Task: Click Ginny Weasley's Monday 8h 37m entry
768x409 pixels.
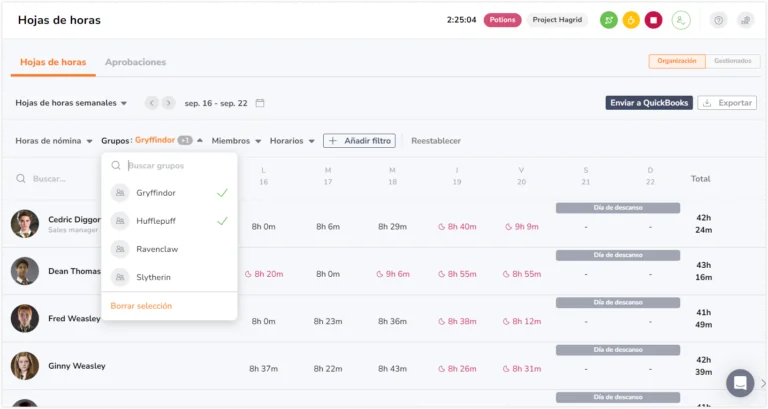Action: tap(264, 369)
